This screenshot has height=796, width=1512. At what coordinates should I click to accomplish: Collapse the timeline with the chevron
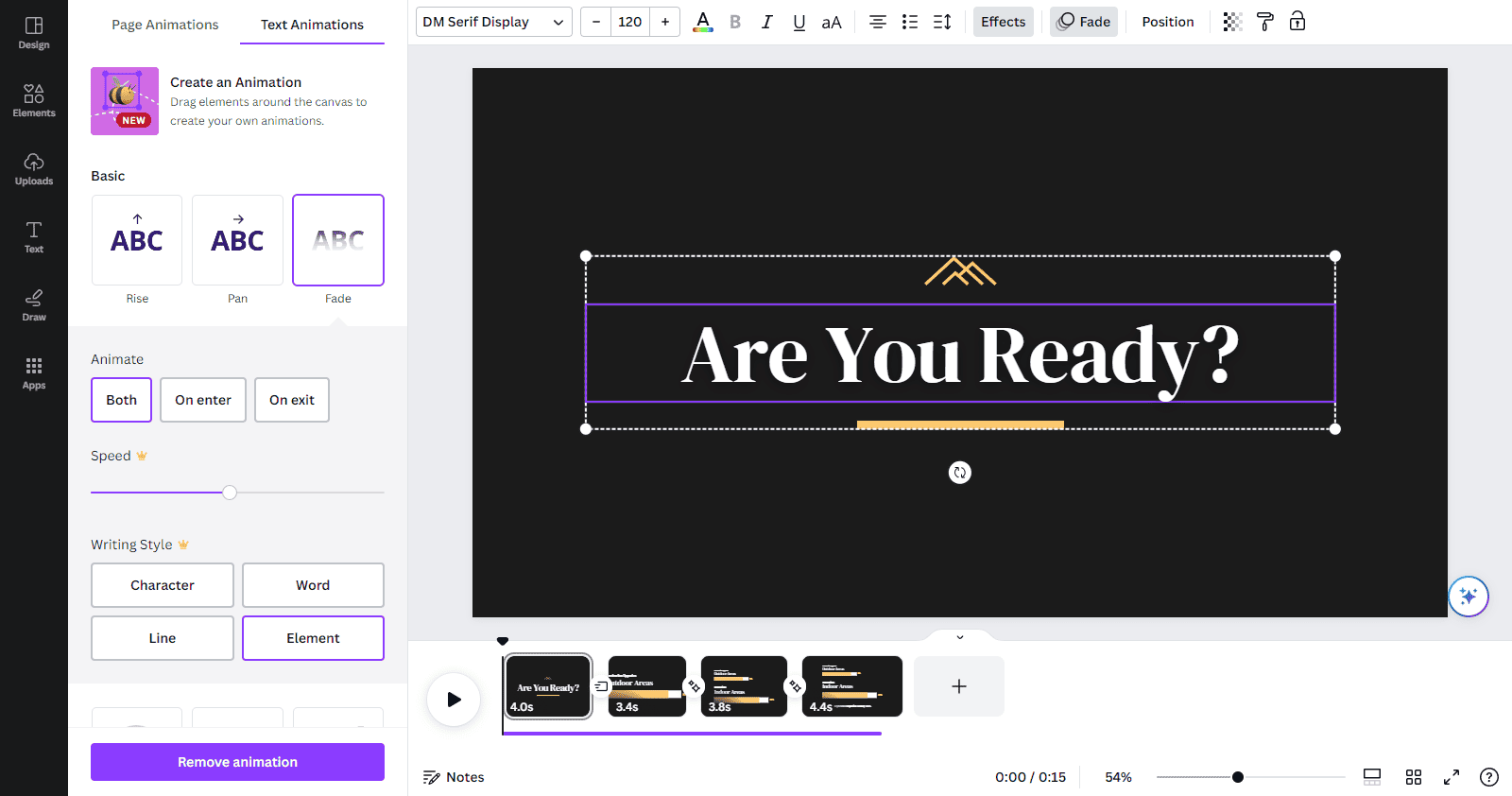[x=960, y=637]
